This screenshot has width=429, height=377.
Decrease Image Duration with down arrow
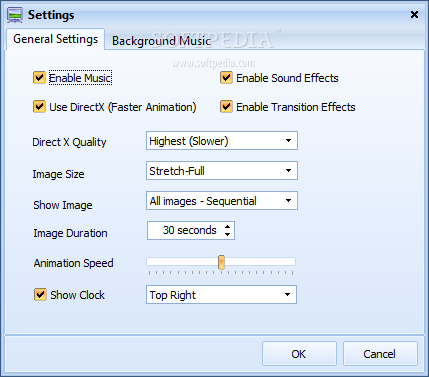[x=227, y=234]
